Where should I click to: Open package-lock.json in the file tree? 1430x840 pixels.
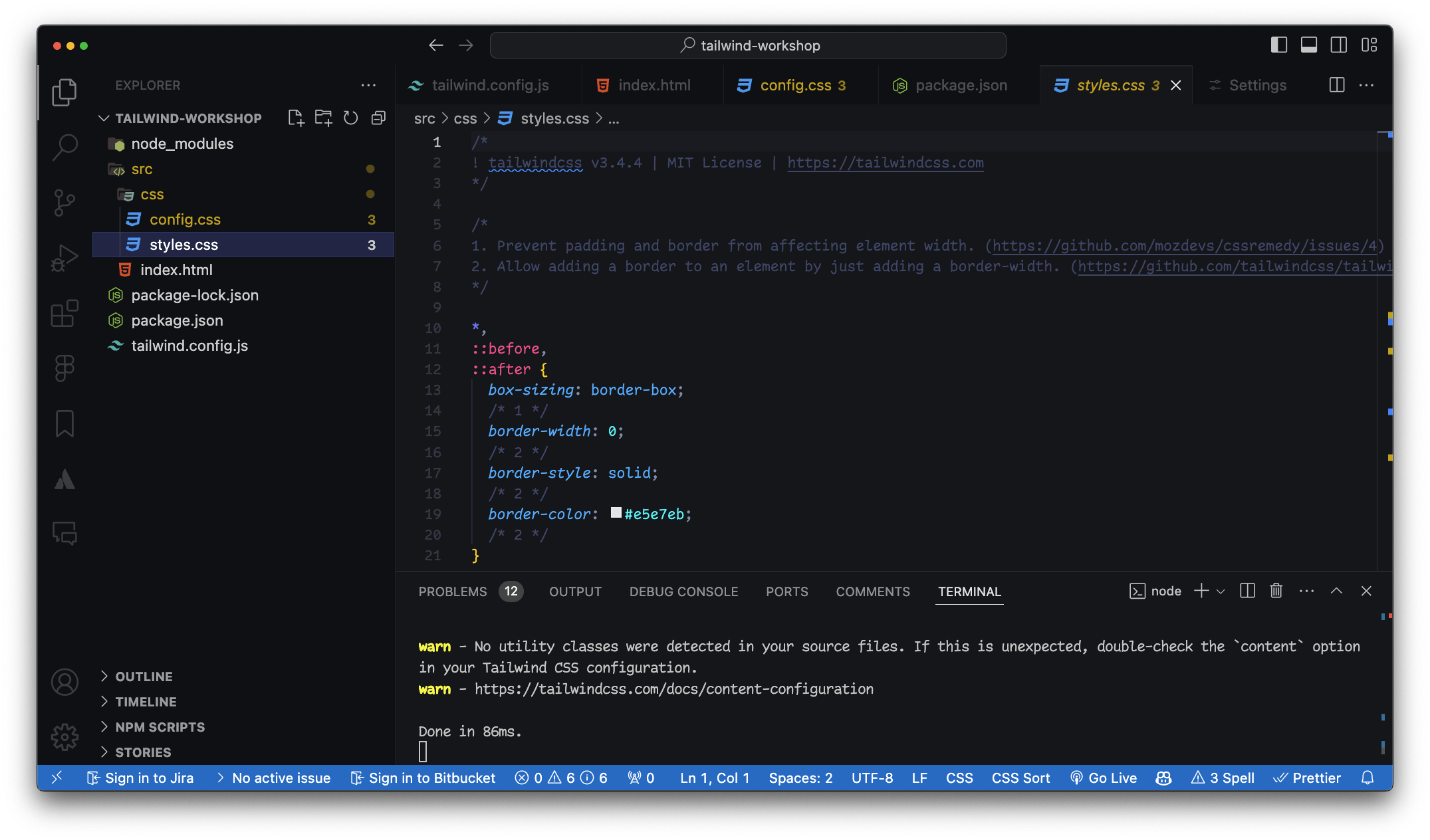tap(195, 295)
